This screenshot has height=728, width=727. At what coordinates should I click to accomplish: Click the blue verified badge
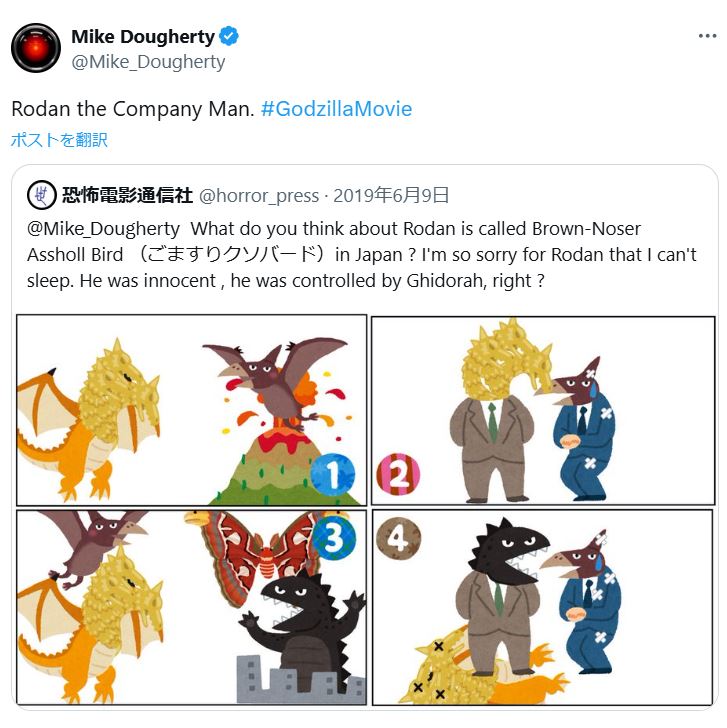(228, 36)
